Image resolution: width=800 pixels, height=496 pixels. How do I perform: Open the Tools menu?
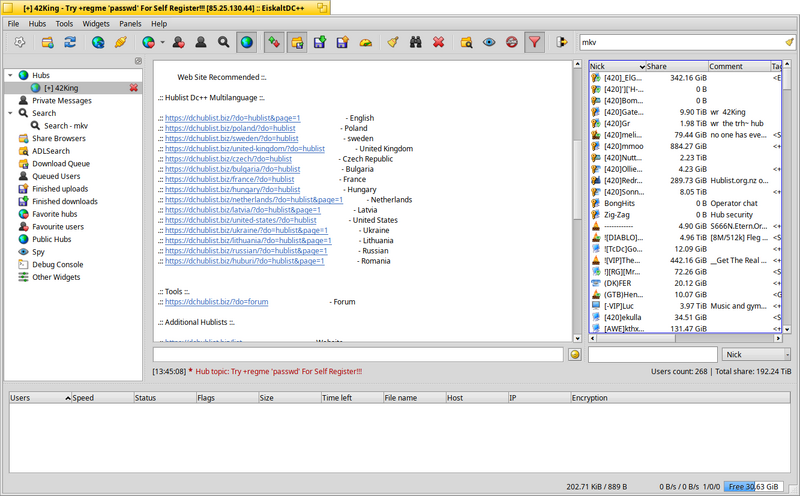(64, 23)
